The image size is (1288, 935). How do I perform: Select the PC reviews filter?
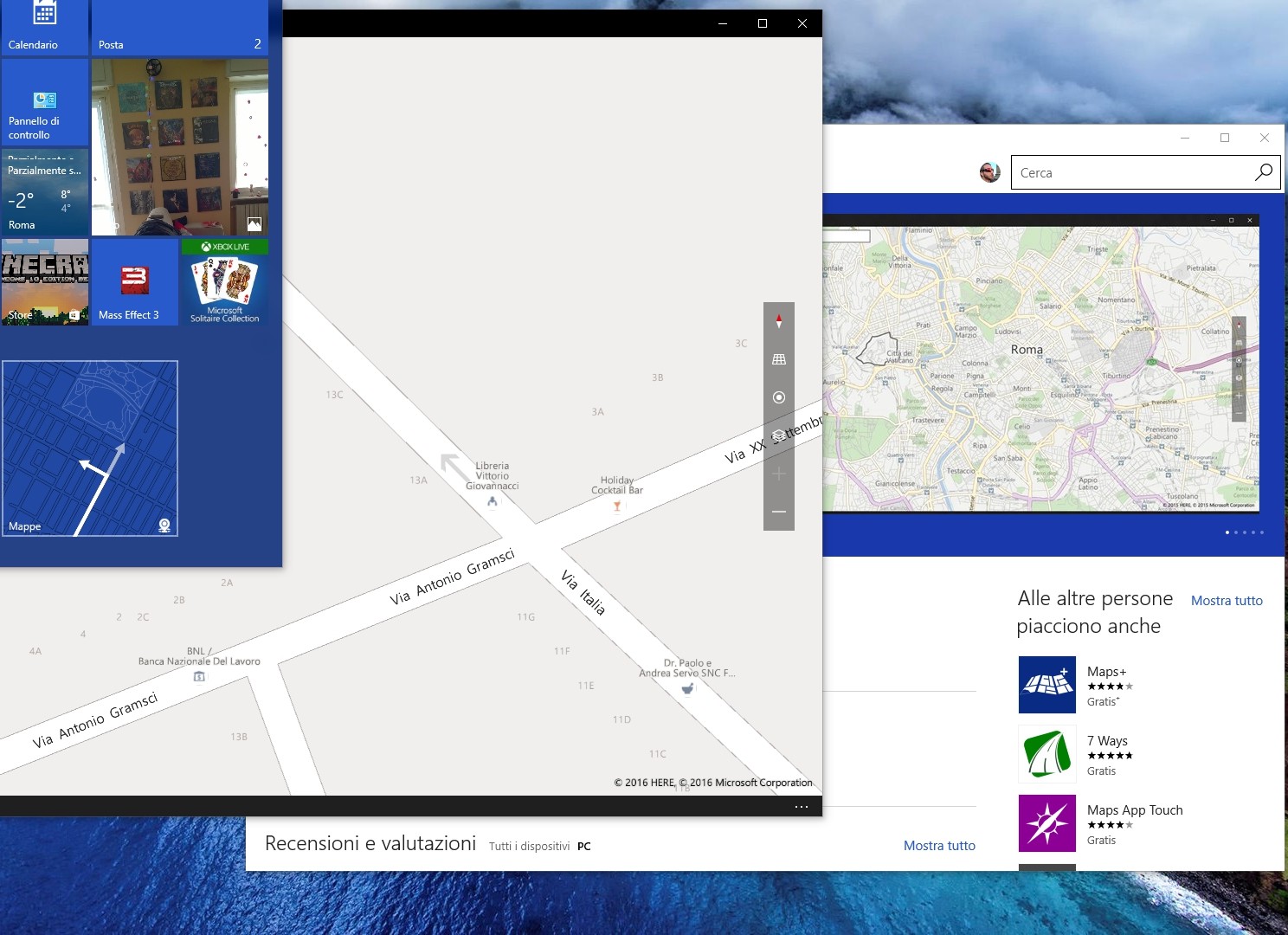click(x=584, y=847)
